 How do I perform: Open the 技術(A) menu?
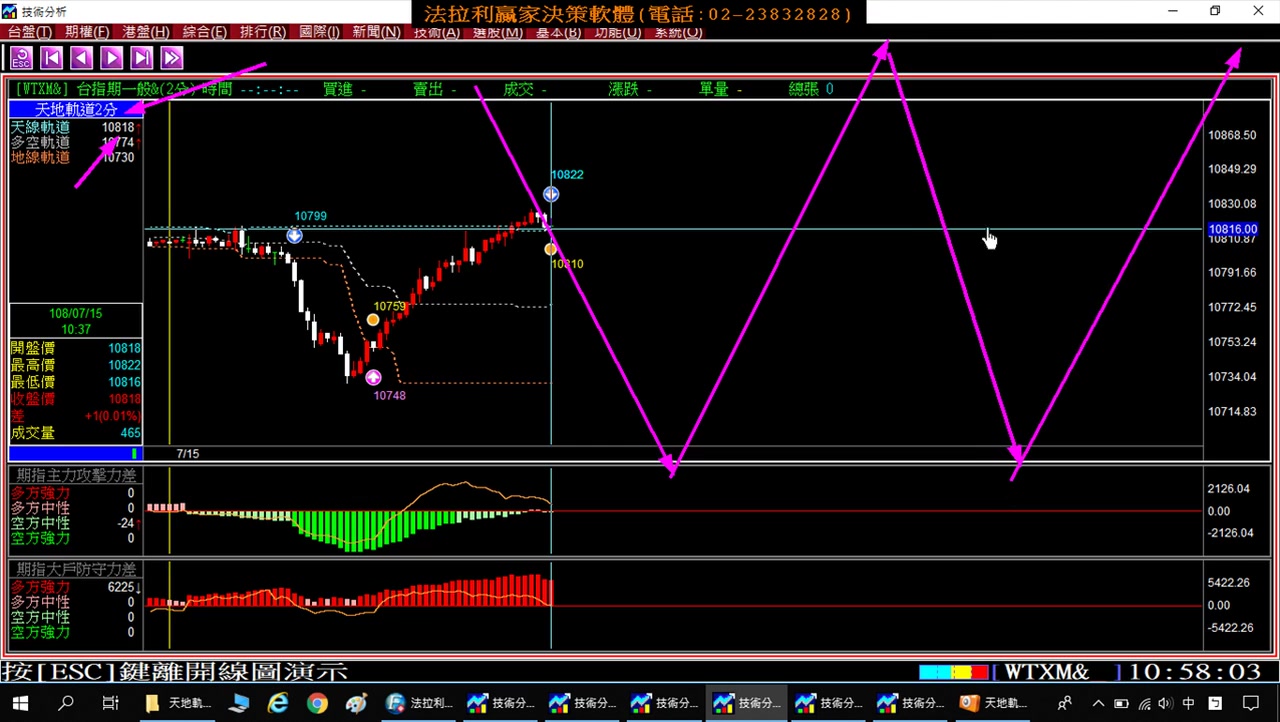pos(437,32)
